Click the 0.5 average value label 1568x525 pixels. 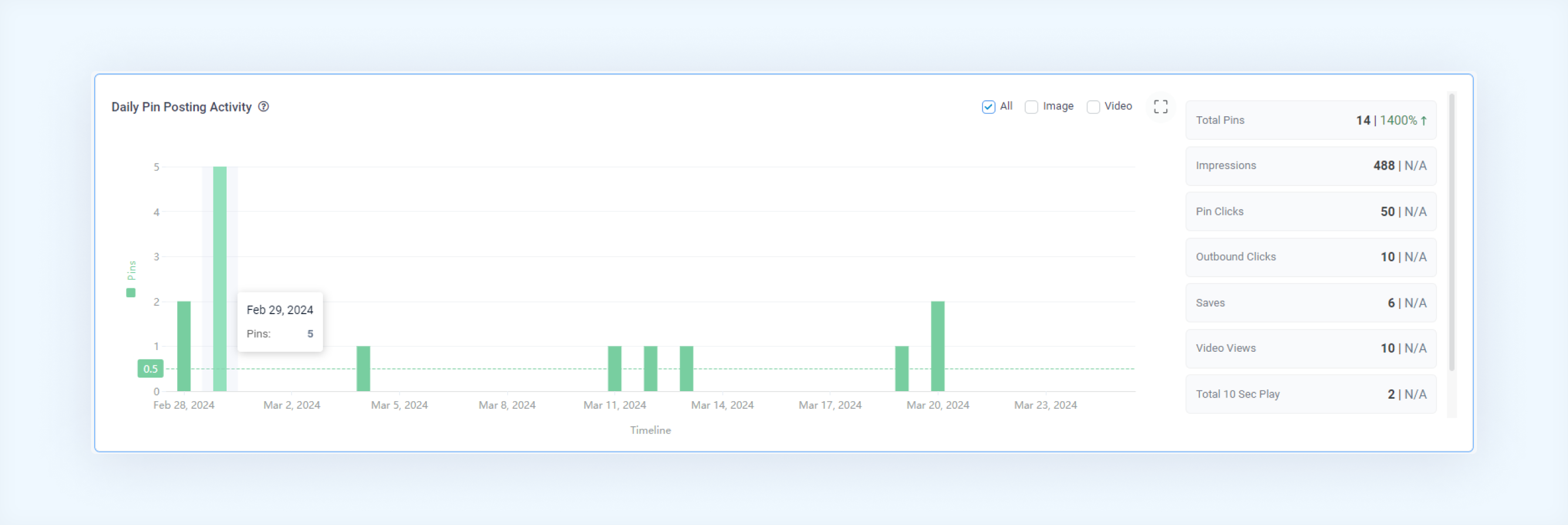[150, 368]
